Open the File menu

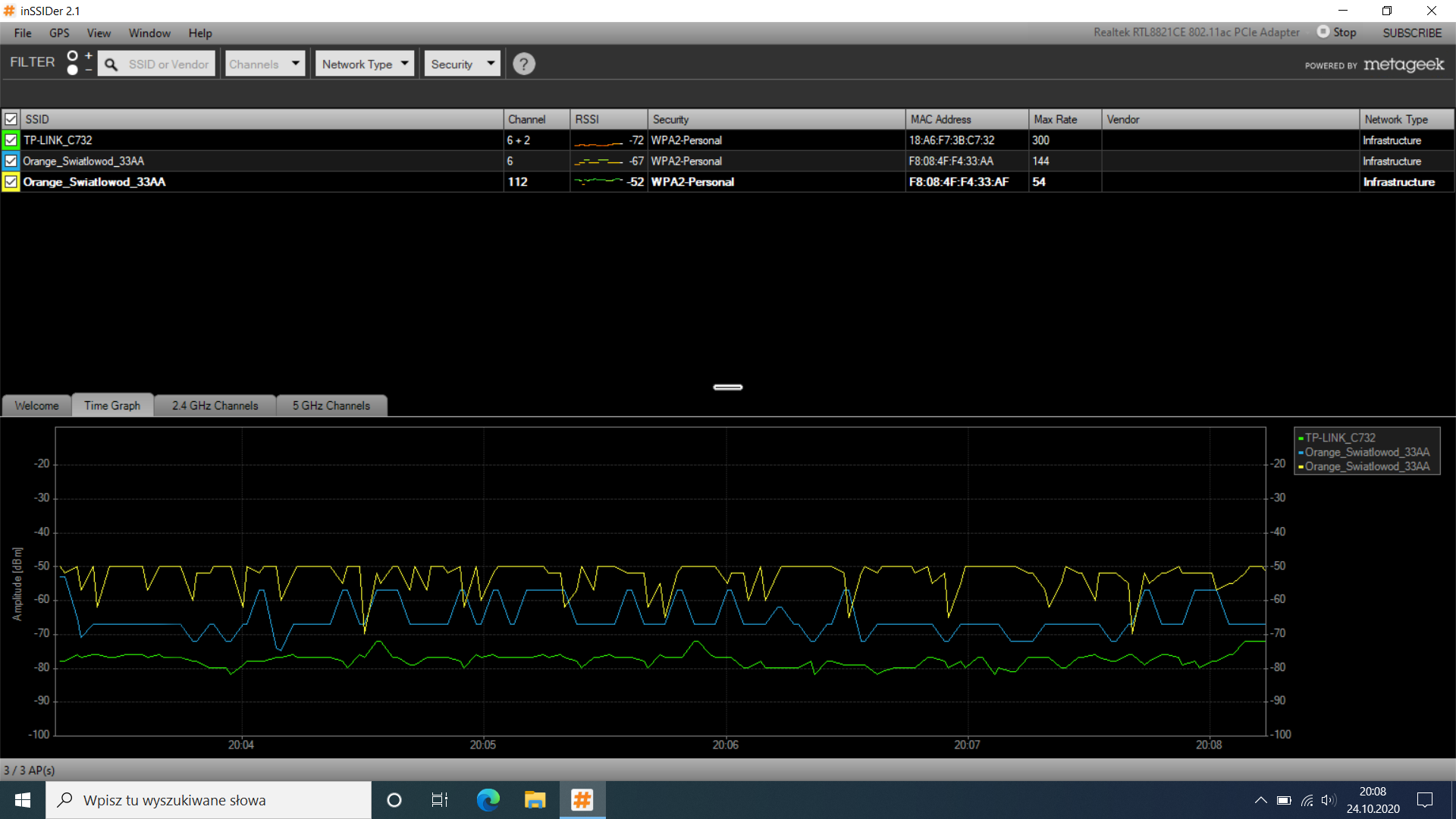tap(23, 33)
